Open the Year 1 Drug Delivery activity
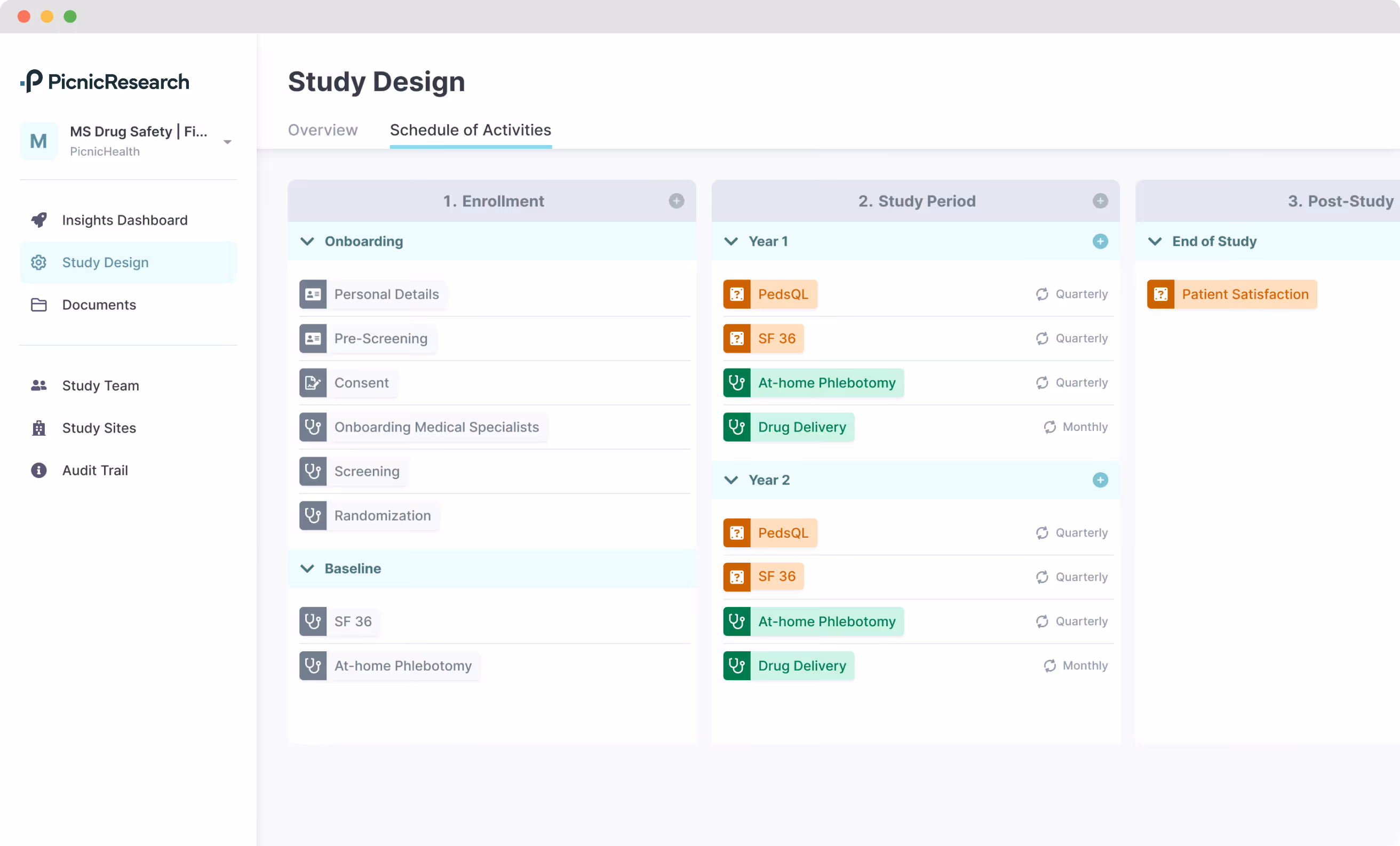1400x846 pixels. coord(789,427)
